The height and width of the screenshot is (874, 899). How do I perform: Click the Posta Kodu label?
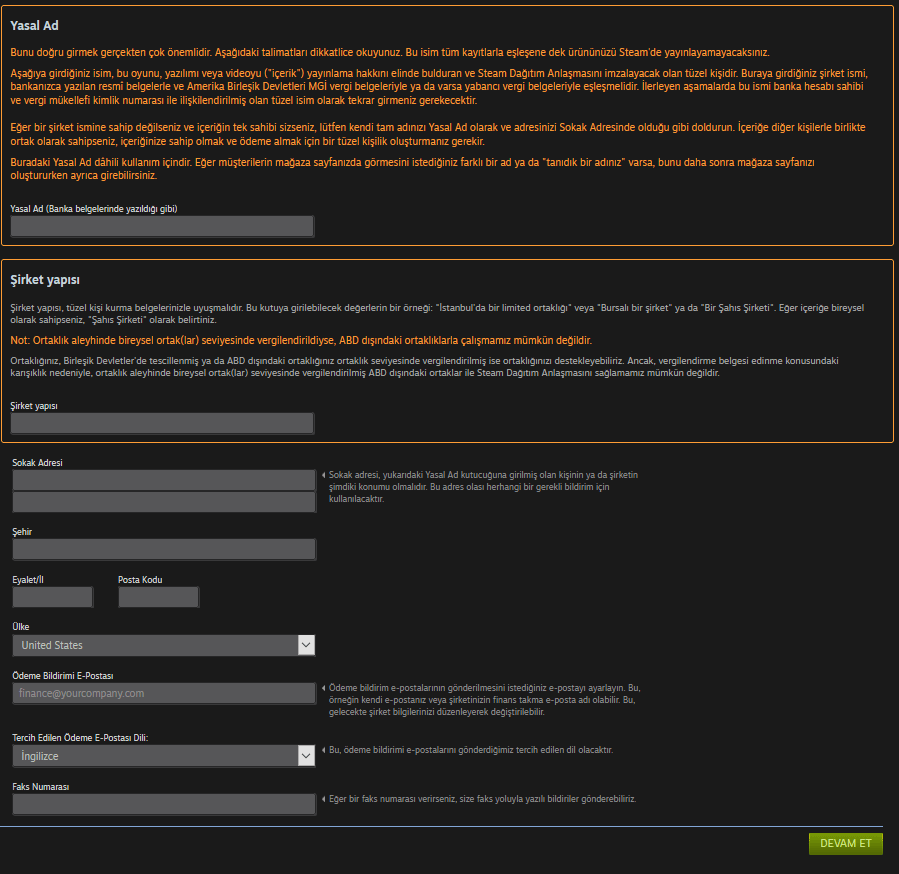[140, 580]
